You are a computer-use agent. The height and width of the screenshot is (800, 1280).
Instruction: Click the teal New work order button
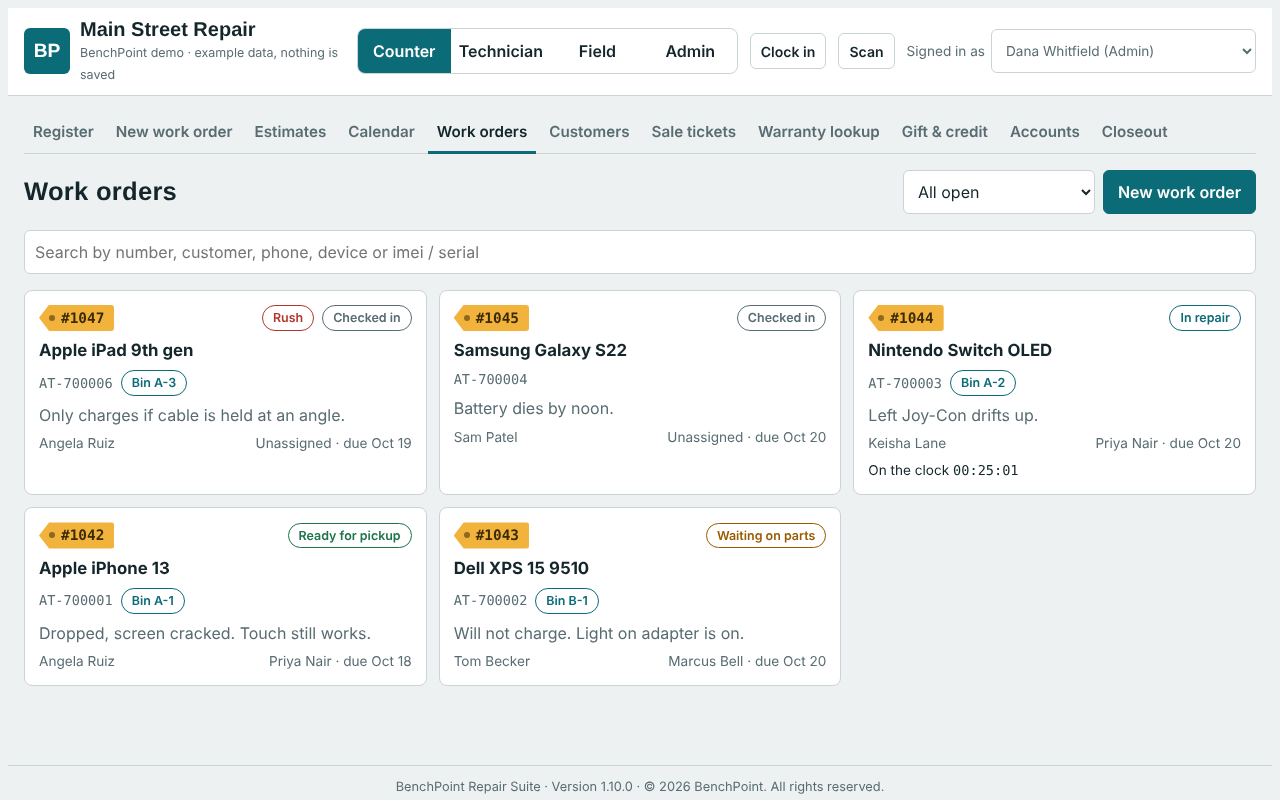pos(1179,192)
